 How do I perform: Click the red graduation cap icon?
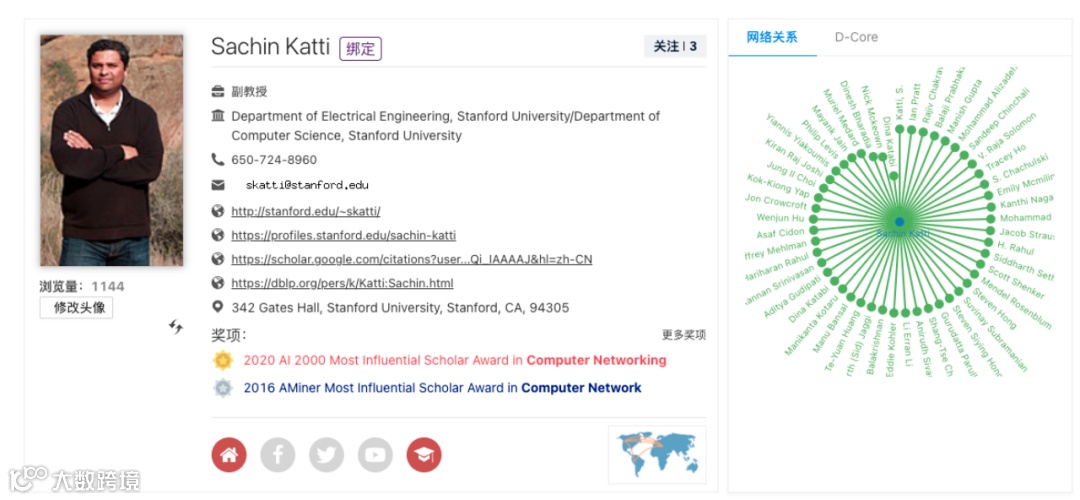click(x=424, y=455)
